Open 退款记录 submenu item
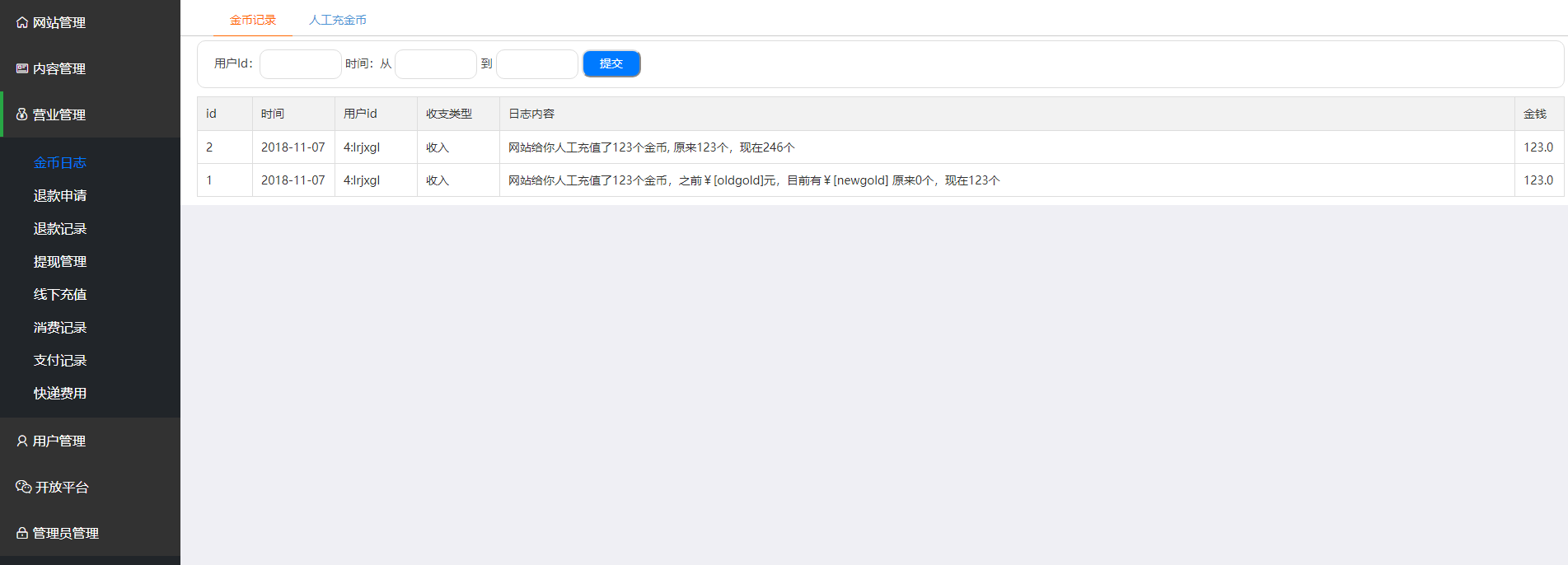1568x565 pixels. [x=59, y=229]
